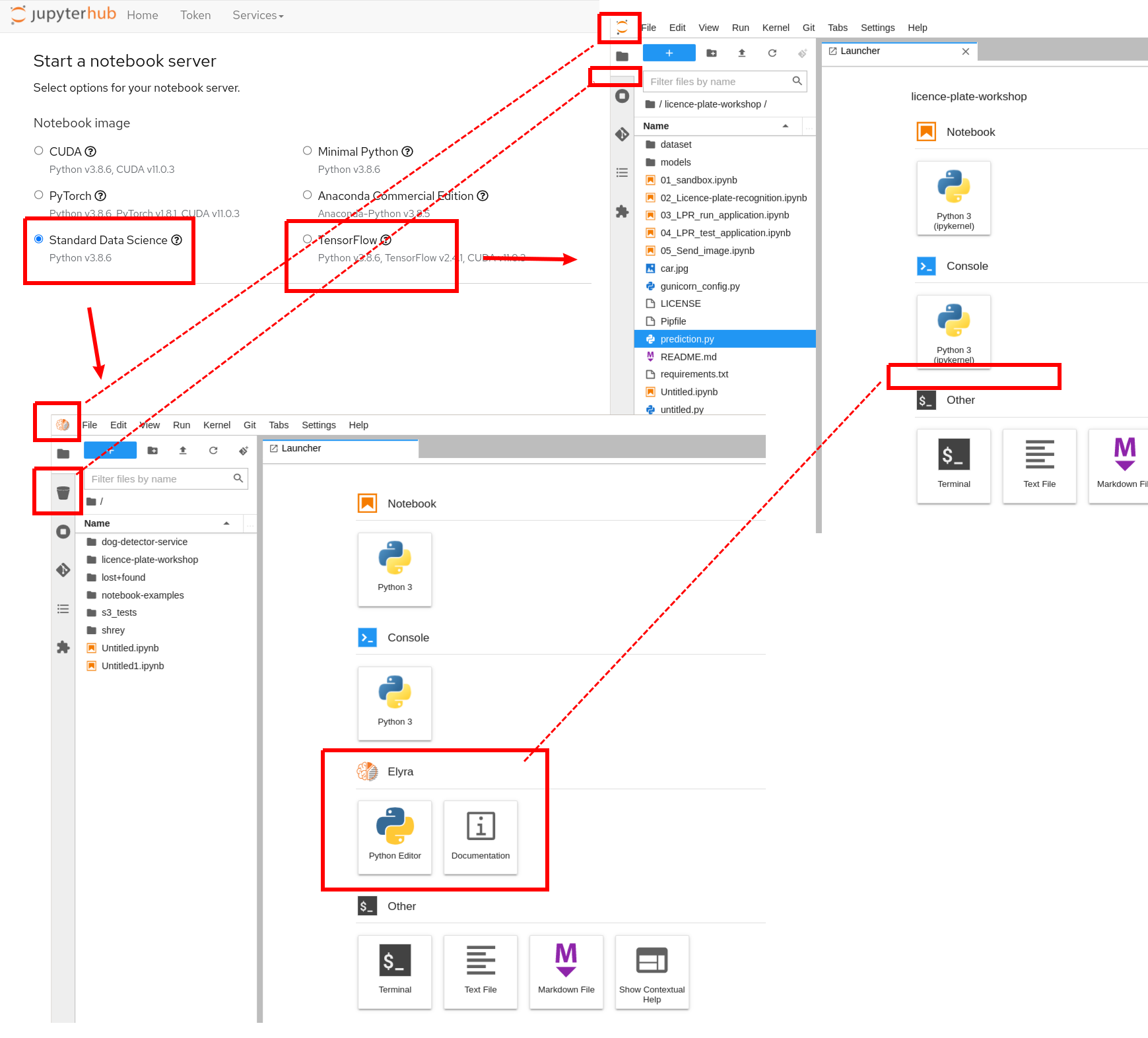Click filter files field above dog-detector-service list
The width and height of the screenshot is (1148, 1038).
point(166,479)
